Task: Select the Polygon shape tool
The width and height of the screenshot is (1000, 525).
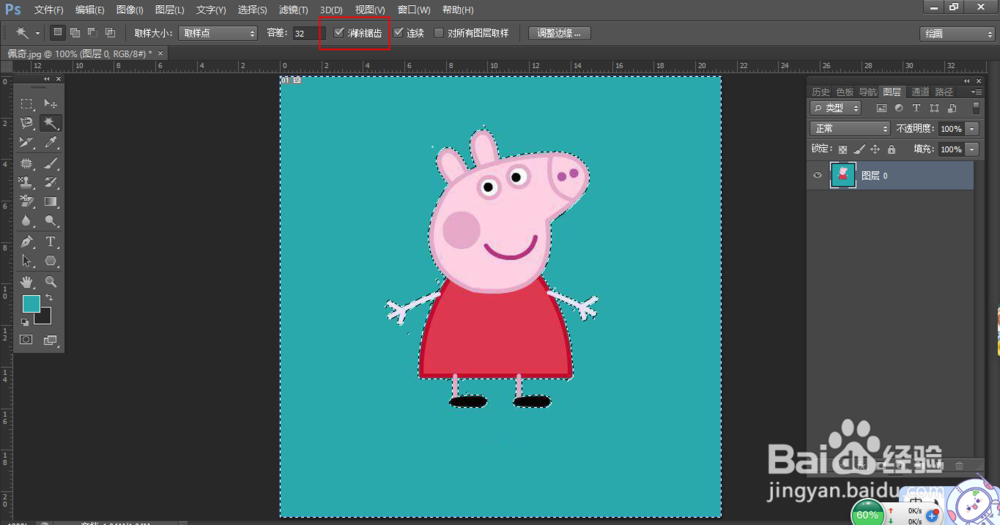Action: point(50,261)
